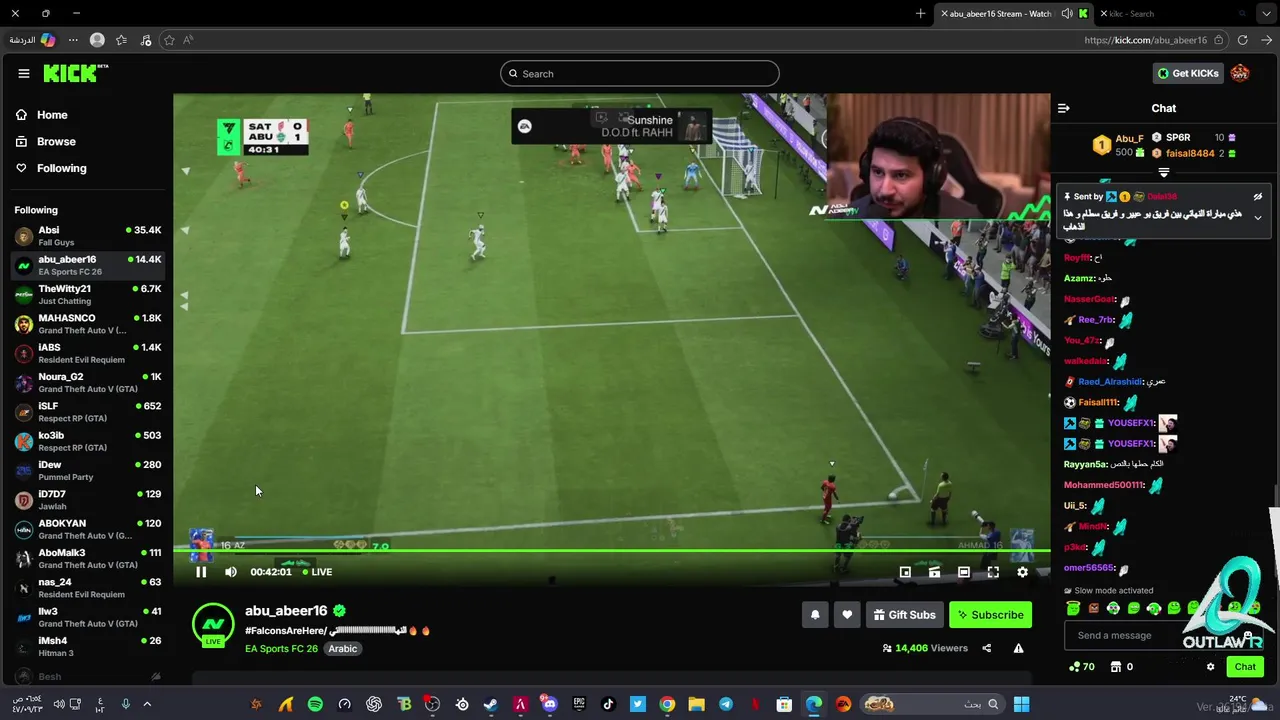The width and height of the screenshot is (1280, 720).
Task: Open Spotify from taskbar
Action: point(315,704)
